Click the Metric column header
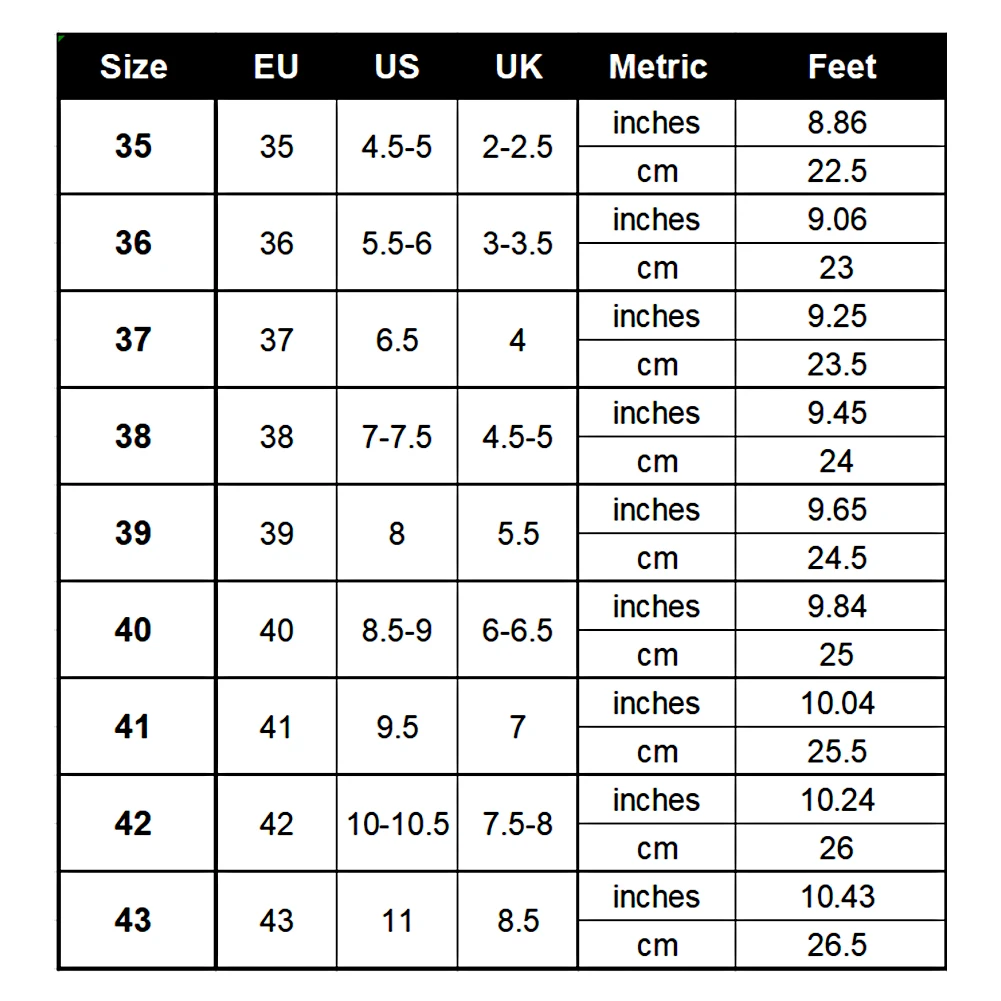 (657, 66)
